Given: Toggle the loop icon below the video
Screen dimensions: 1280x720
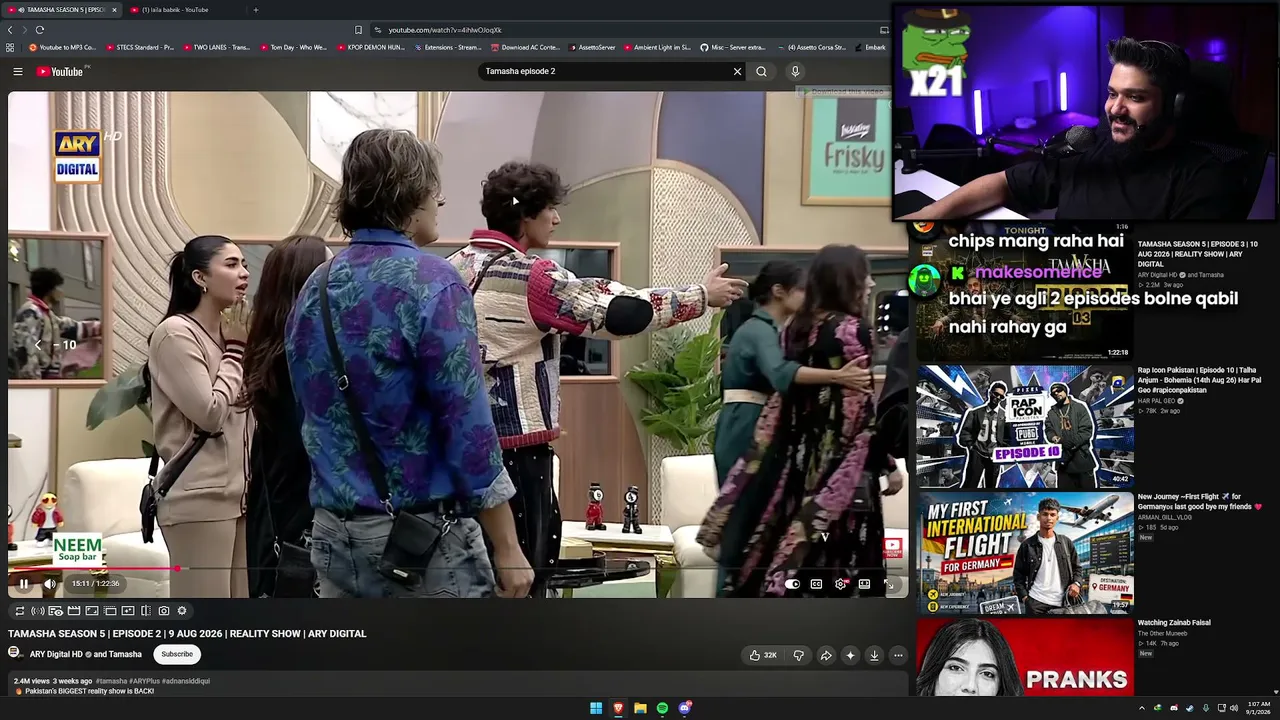Looking at the screenshot, I should click(19, 611).
